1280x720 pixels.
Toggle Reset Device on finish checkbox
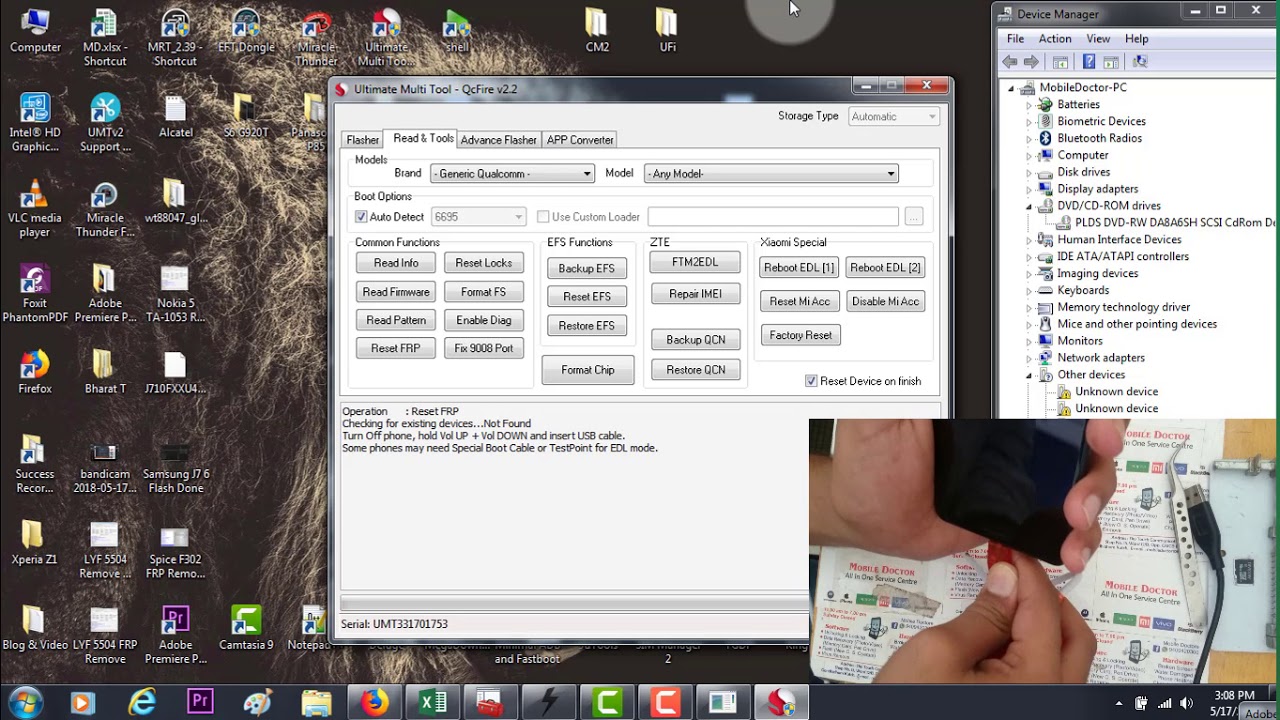811,381
